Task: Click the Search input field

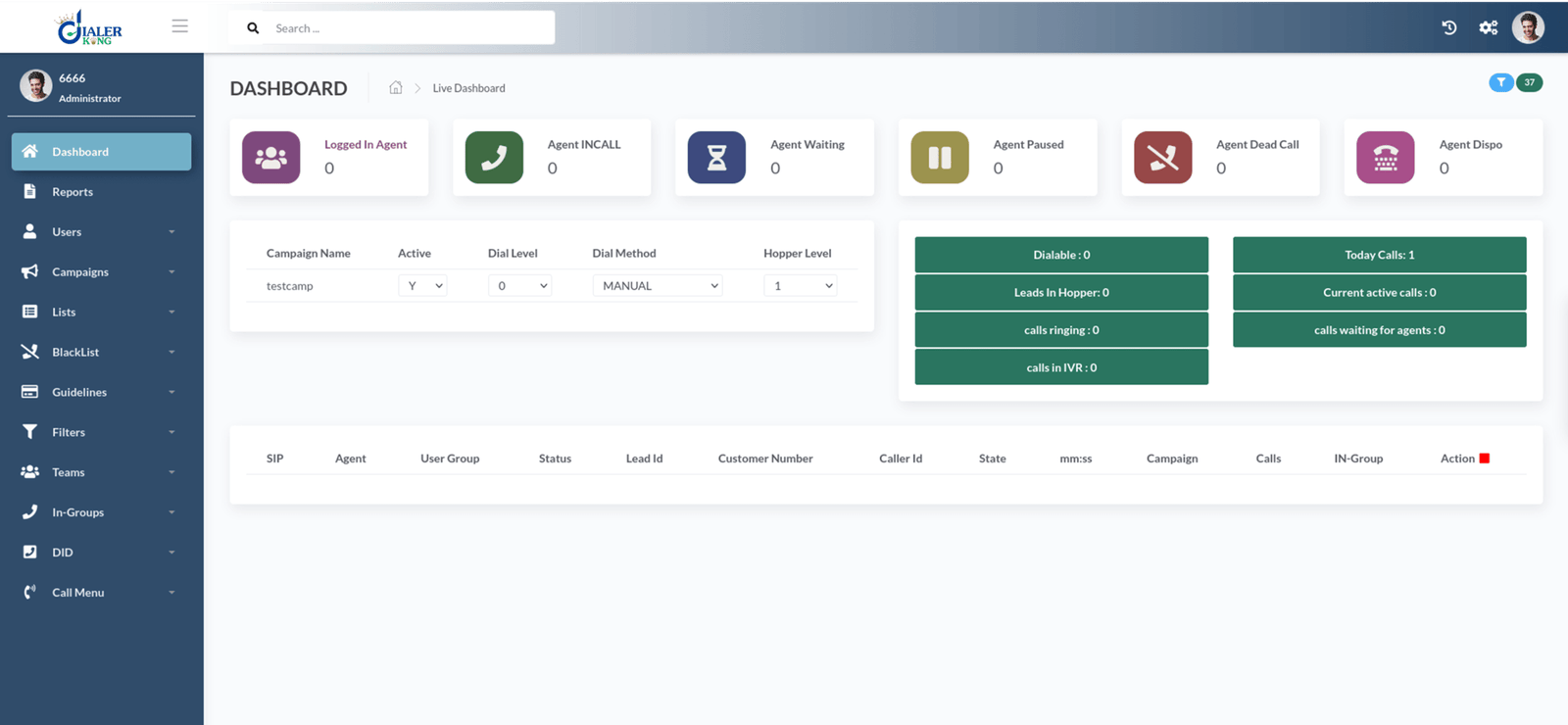Action: 407,28
